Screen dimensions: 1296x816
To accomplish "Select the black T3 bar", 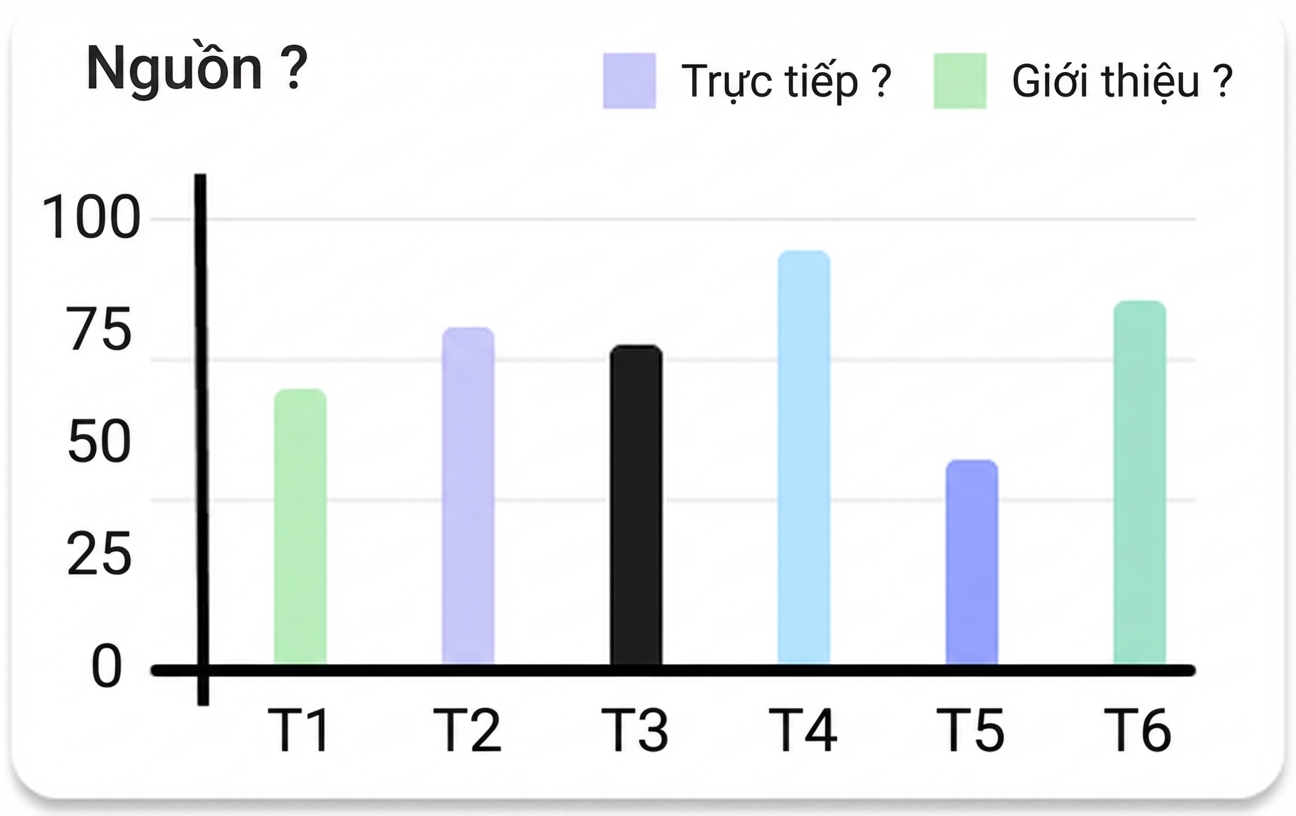I will [x=636, y=504].
